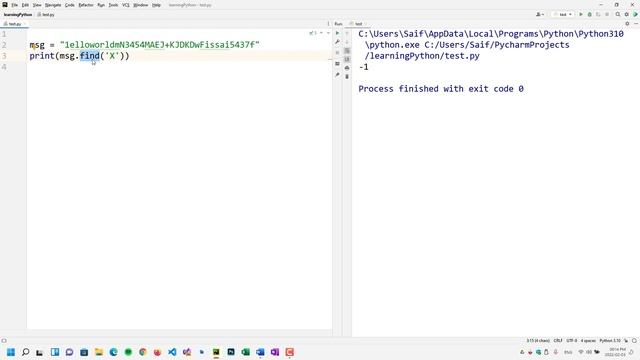Click Run with Coverage icon in toolbar

pyautogui.click(x=598, y=14)
